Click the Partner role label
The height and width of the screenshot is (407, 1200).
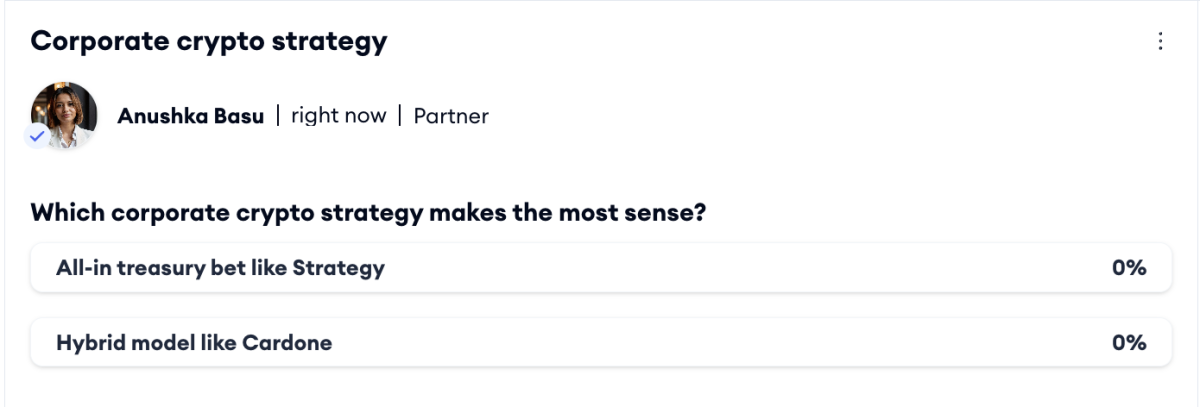[x=451, y=116]
